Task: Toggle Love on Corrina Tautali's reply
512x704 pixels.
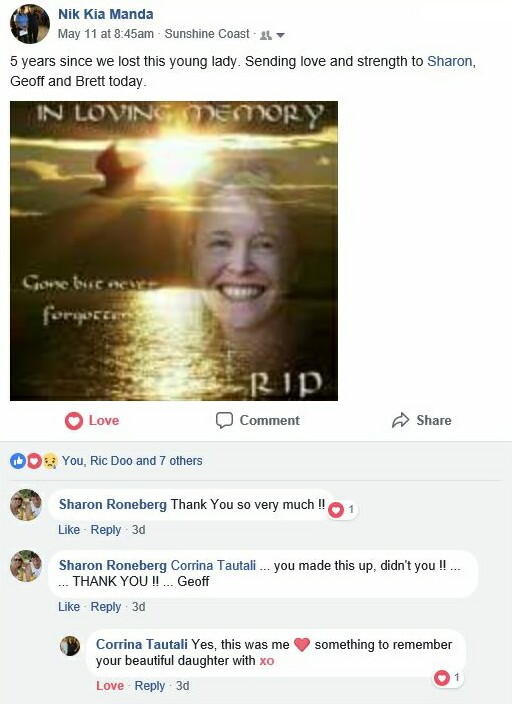Action: (x=110, y=686)
